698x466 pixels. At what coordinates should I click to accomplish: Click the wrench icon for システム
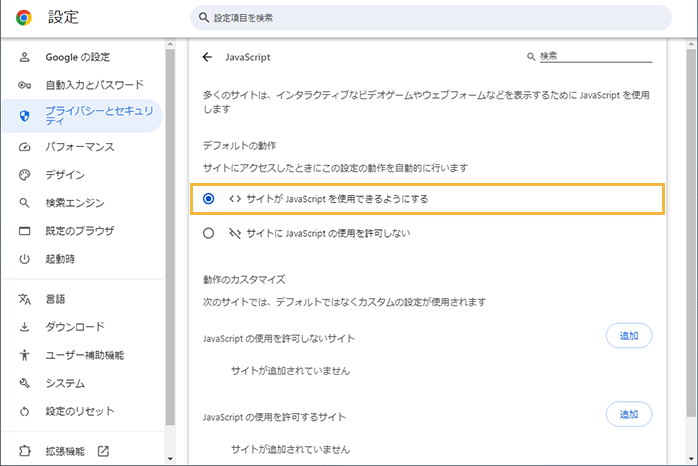(x=24, y=383)
